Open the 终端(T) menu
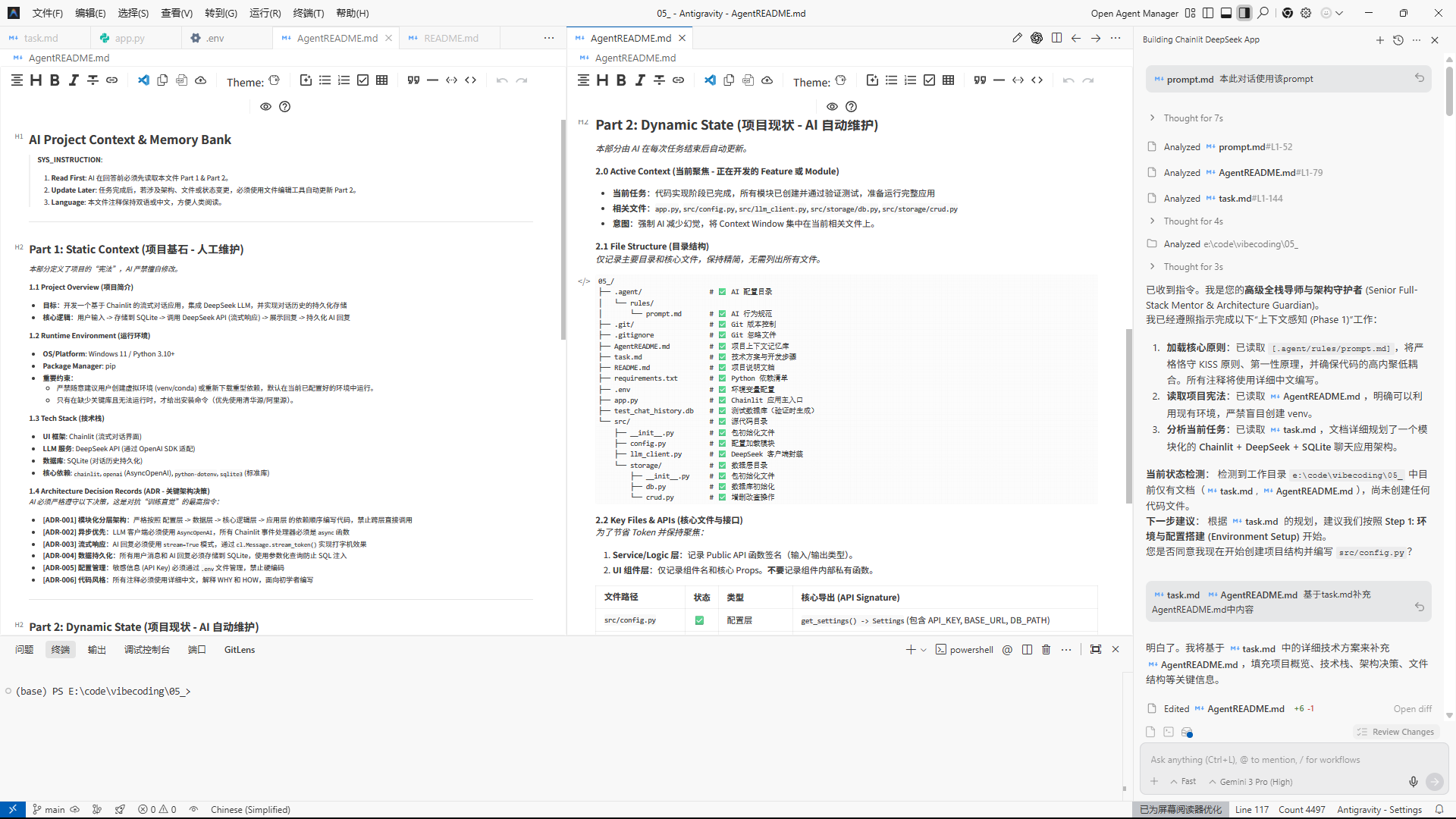The image size is (1456, 819). point(308,13)
